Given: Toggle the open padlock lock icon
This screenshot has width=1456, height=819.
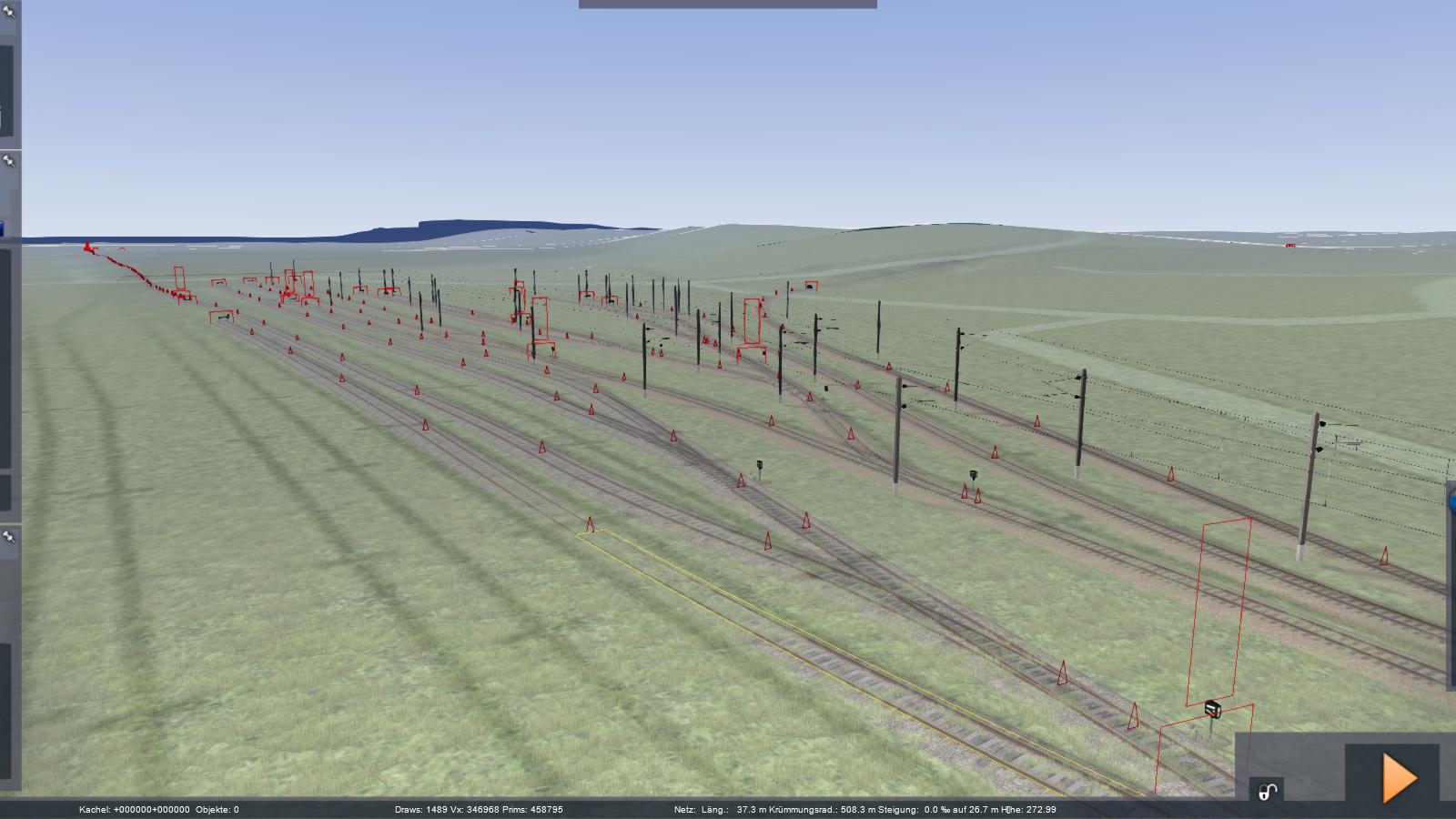Looking at the screenshot, I should (1268, 792).
